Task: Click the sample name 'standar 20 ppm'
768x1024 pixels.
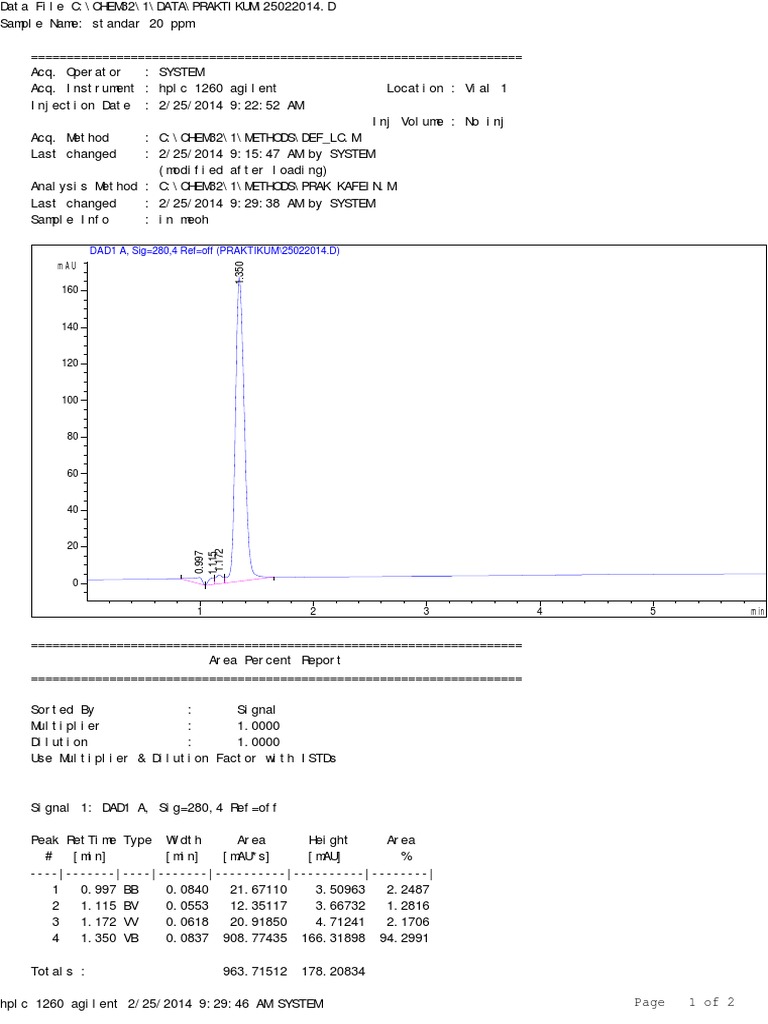Action: point(144,24)
